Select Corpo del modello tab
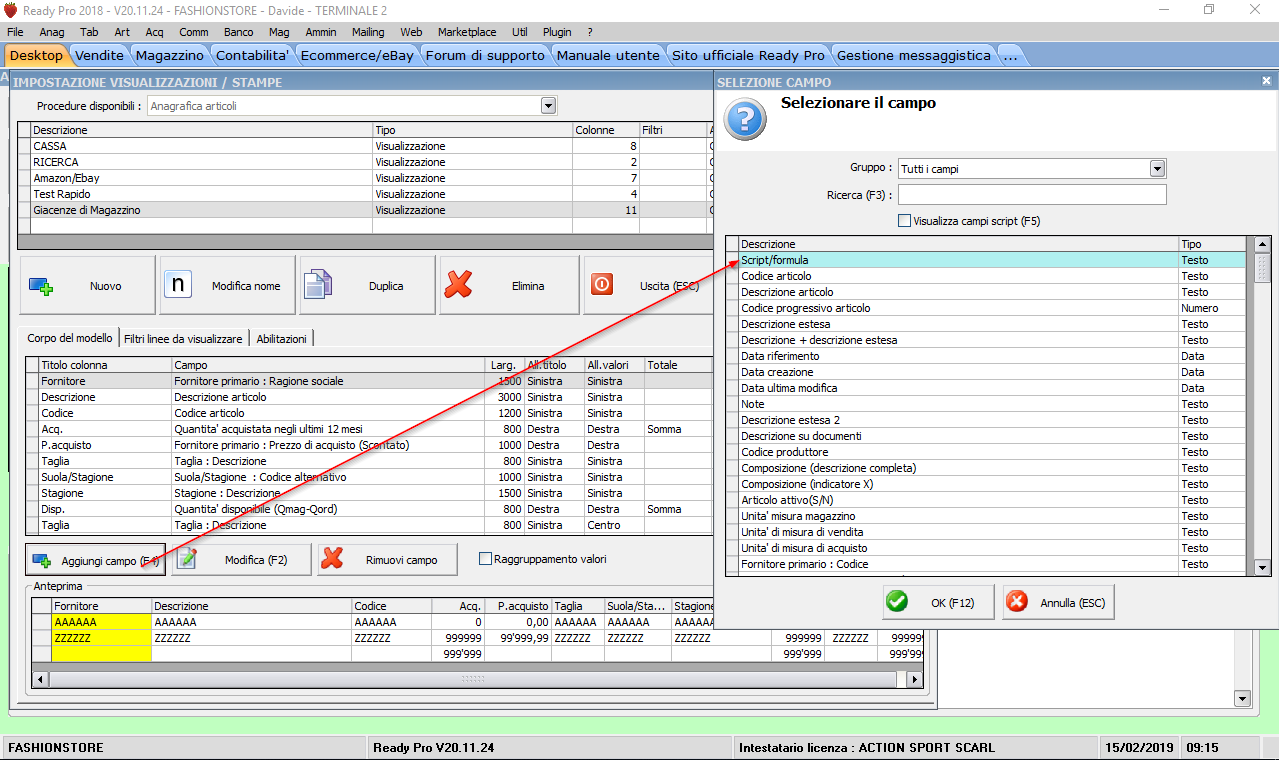Image resolution: width=1279 pixels, height=760 pixels. (x=70, y=338)
